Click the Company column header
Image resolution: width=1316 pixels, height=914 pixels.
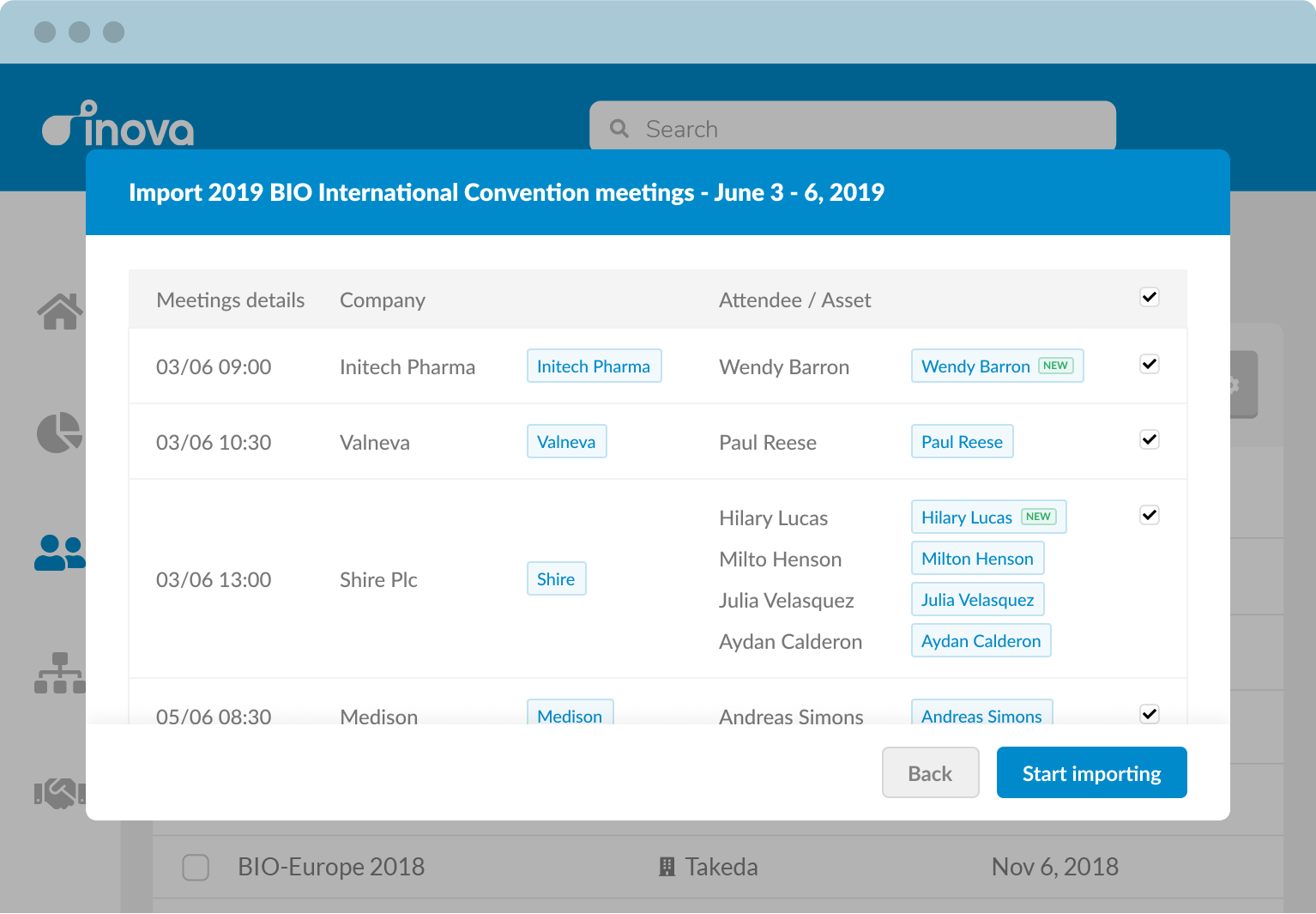click(x=383, y=300)
